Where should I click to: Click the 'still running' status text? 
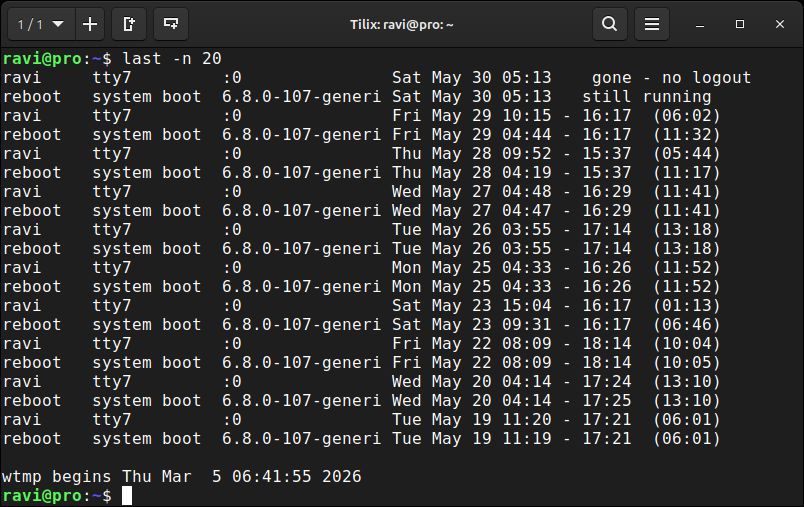point(646,96)
